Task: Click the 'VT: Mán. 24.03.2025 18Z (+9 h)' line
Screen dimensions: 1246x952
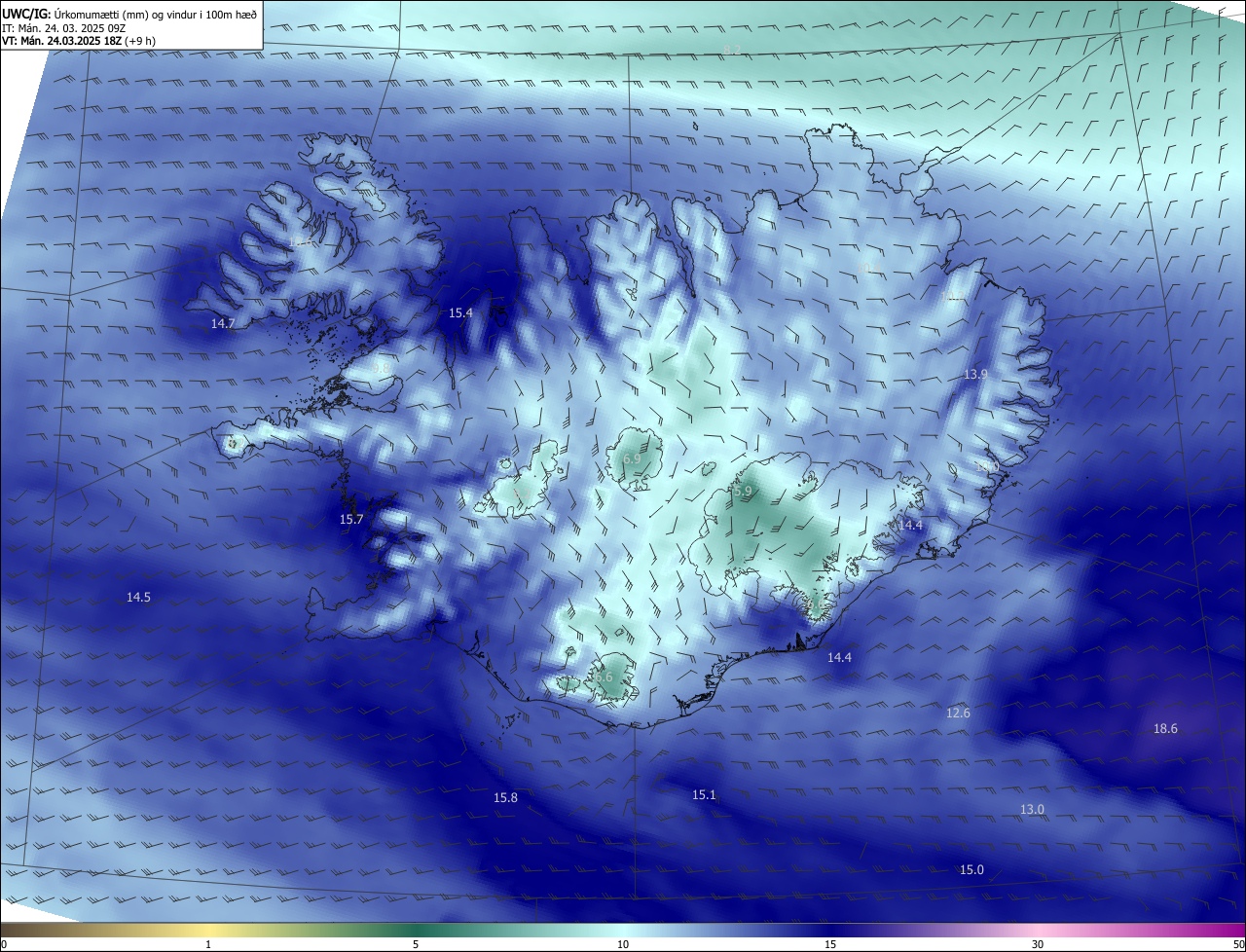Action: click(x=79, y=41)
